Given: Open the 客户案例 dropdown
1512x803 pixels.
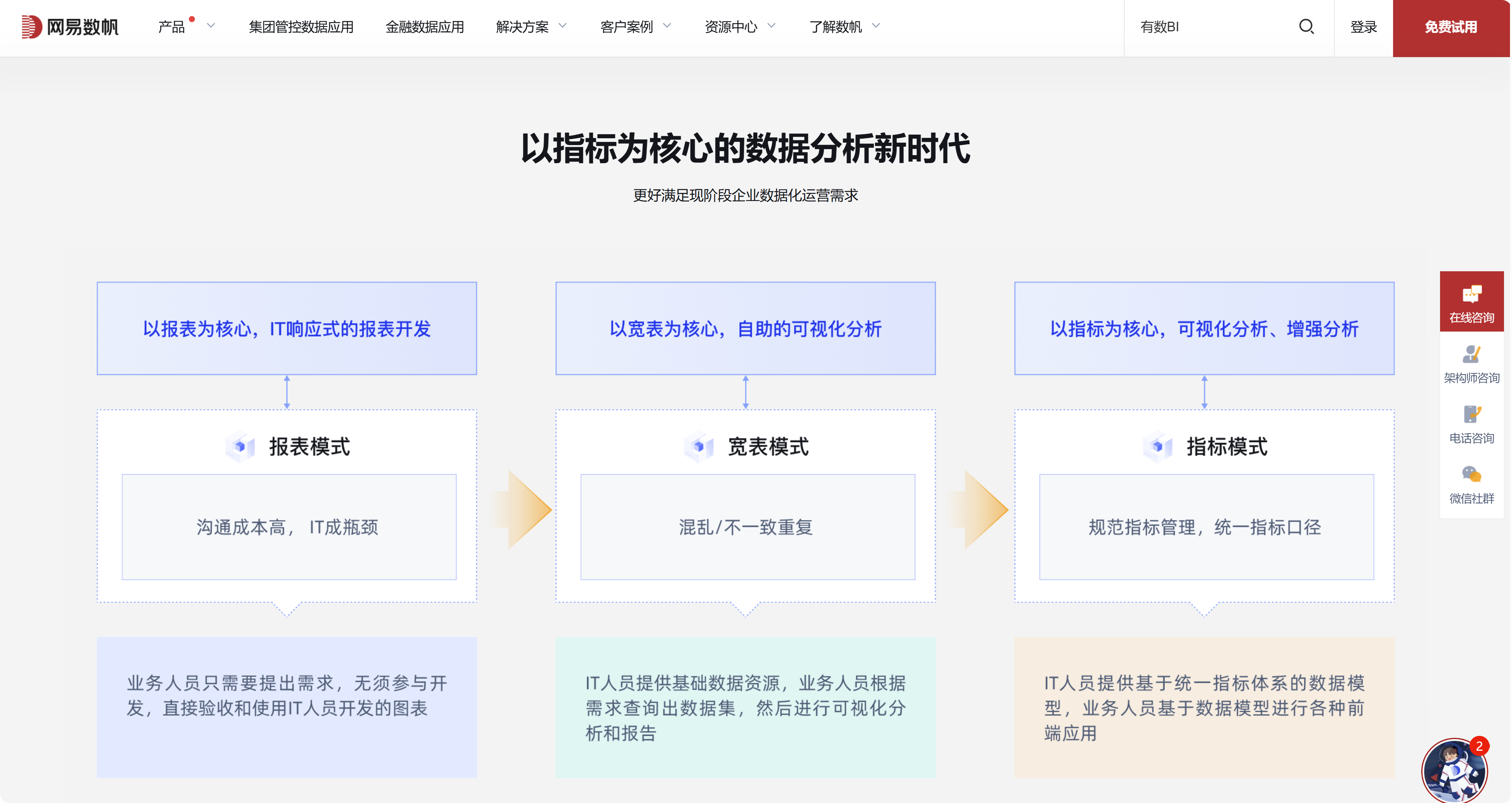Looking at the screenshot, I should coord(626,27).
